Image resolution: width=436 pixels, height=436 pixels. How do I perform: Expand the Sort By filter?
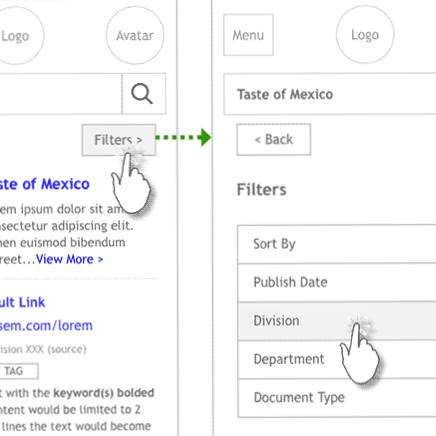coord(337,244)
